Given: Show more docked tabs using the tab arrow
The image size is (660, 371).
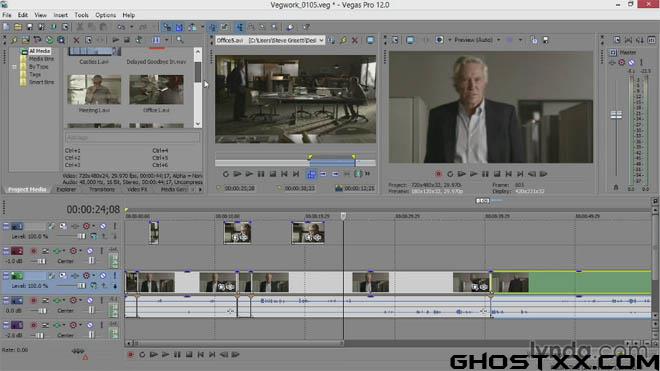Looking at the screenshot, I should 200,190.
